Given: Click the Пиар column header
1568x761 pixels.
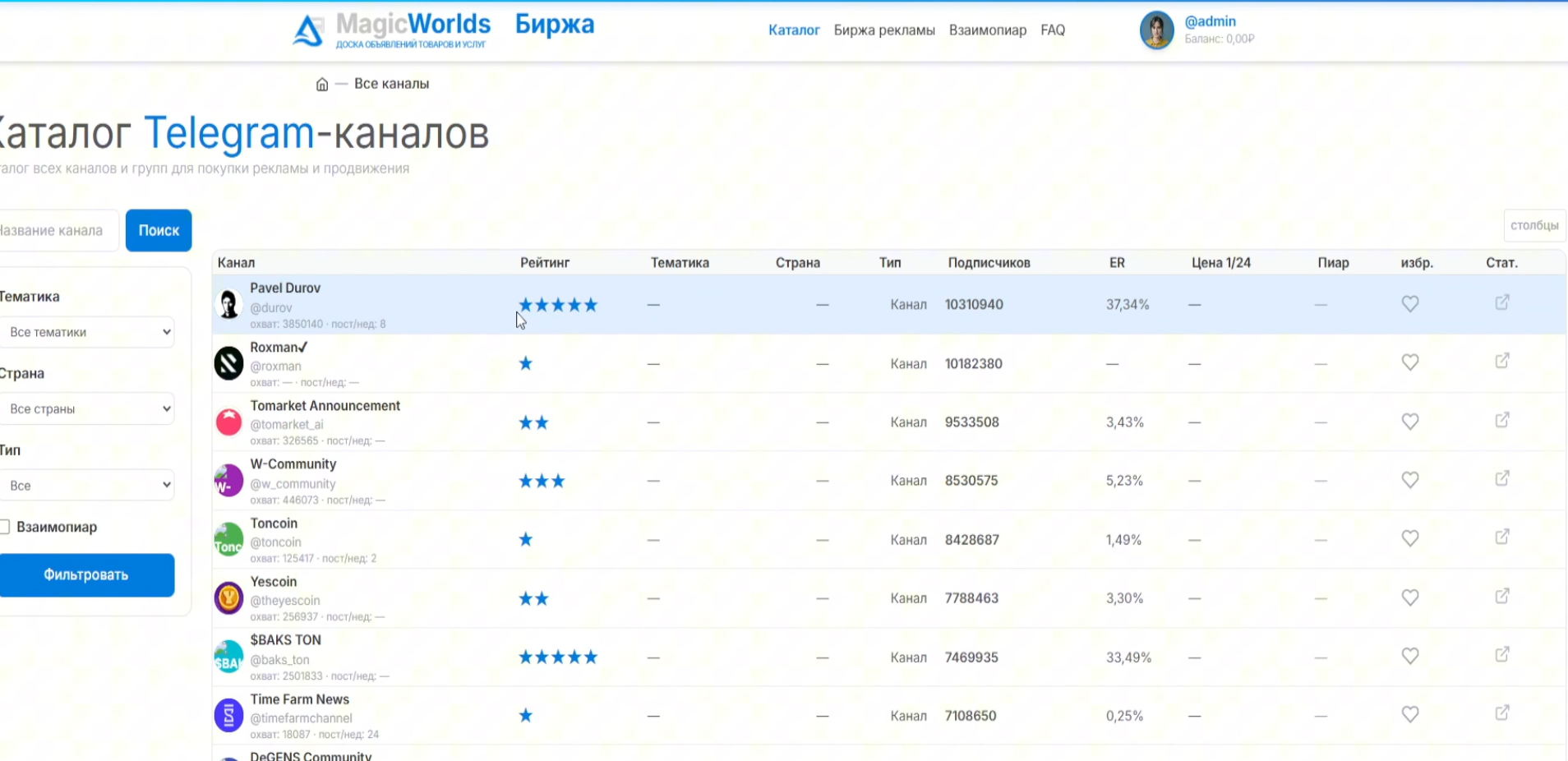Looking at the screenshot, I should tap(1333, 263).
